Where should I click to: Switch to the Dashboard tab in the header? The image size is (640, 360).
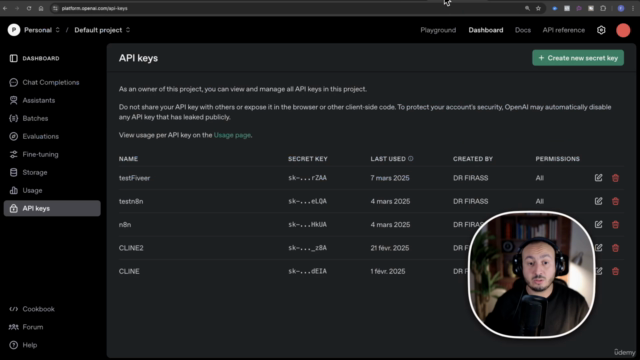(486, 30)
